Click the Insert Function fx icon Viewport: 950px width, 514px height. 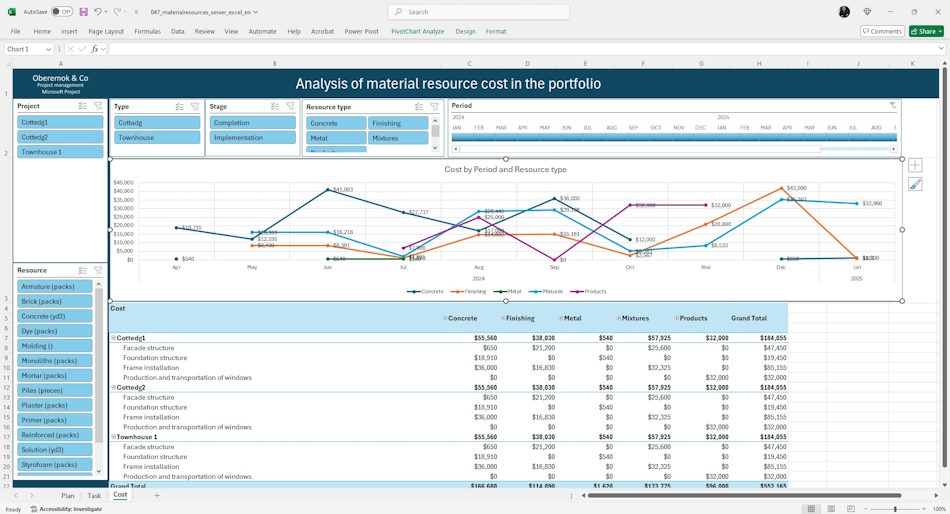(95, 49)
